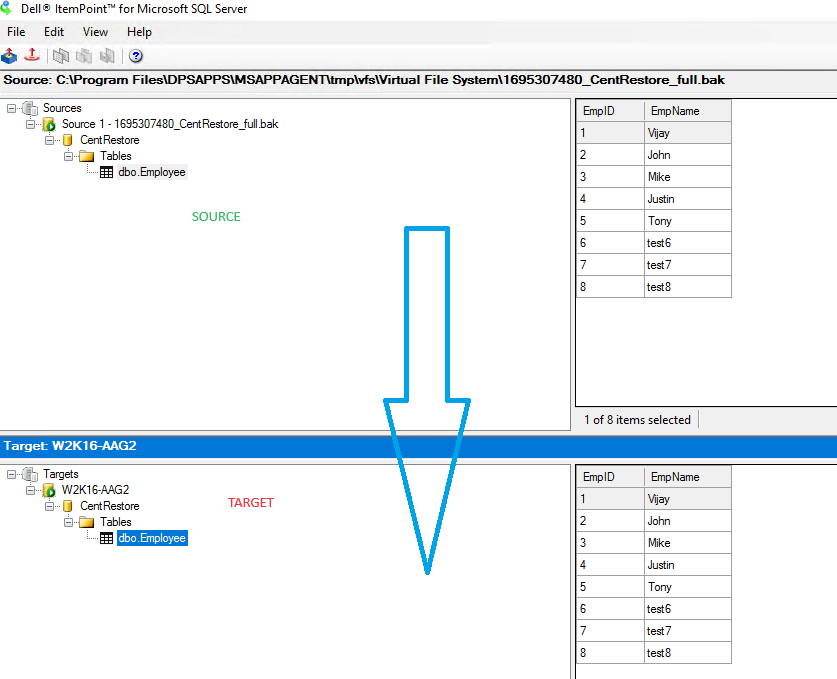Collapse the Tables node in the target tree
The width and height of the screenshot is (837, 679).
(66, 521)
